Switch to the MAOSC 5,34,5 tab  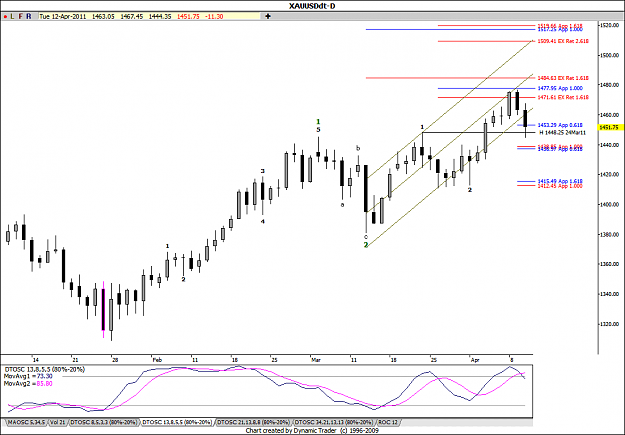tap(26, 422)
